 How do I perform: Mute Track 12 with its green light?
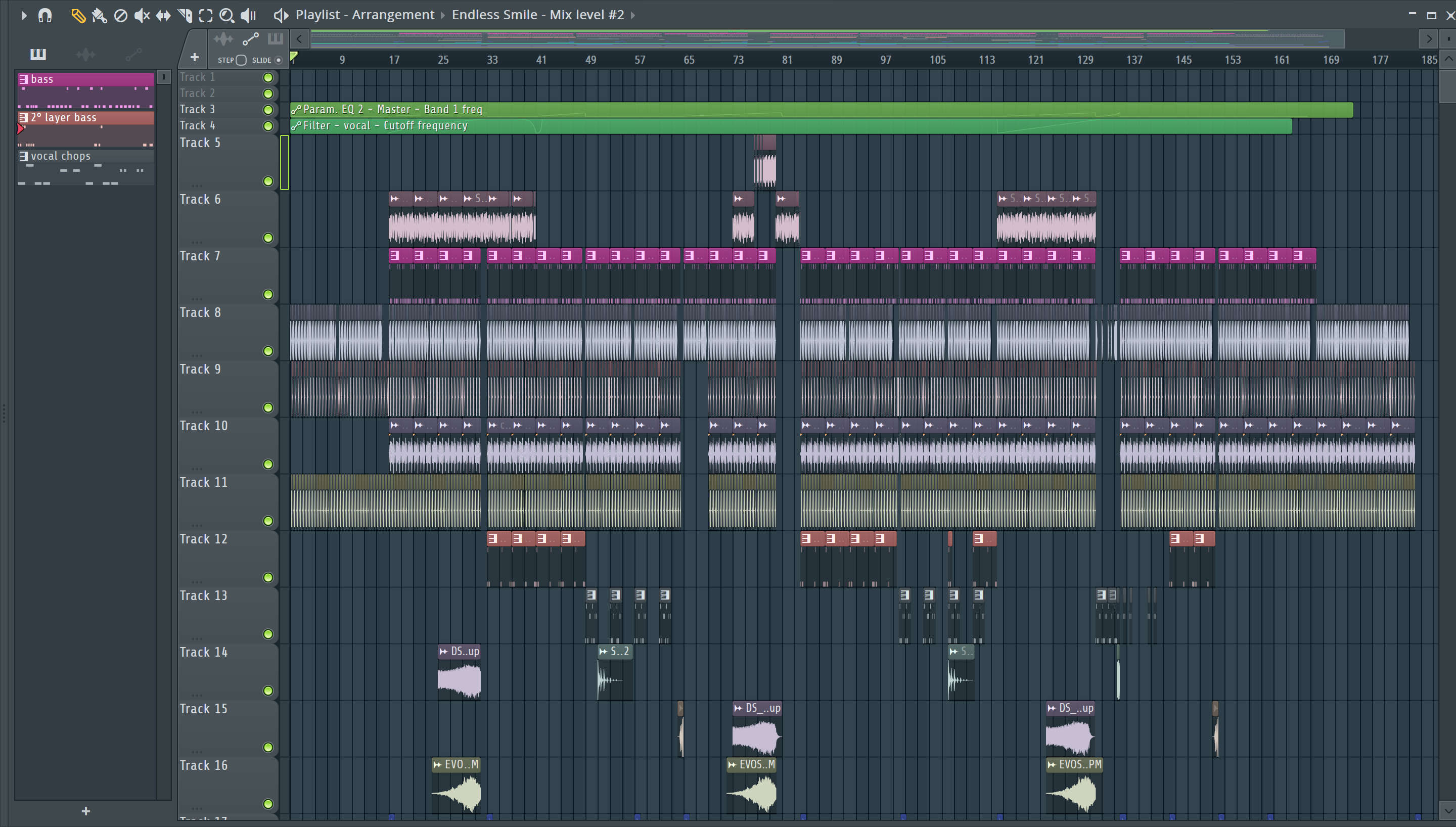coord(268,577)
